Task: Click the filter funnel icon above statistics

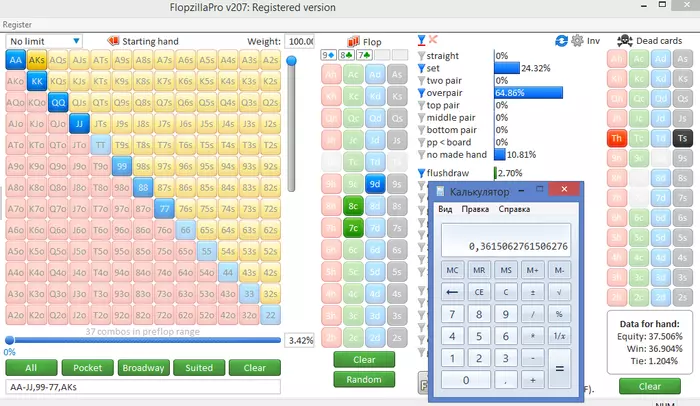Action: [421, 41]
